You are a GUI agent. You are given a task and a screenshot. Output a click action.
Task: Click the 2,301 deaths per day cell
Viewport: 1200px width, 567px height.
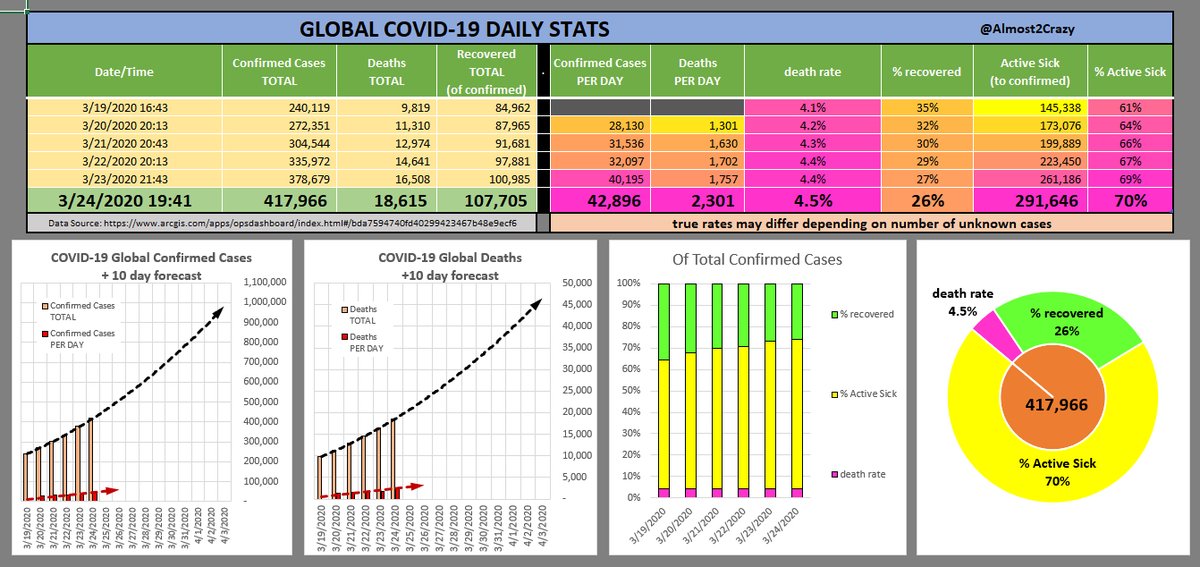[x=697, y=201]
